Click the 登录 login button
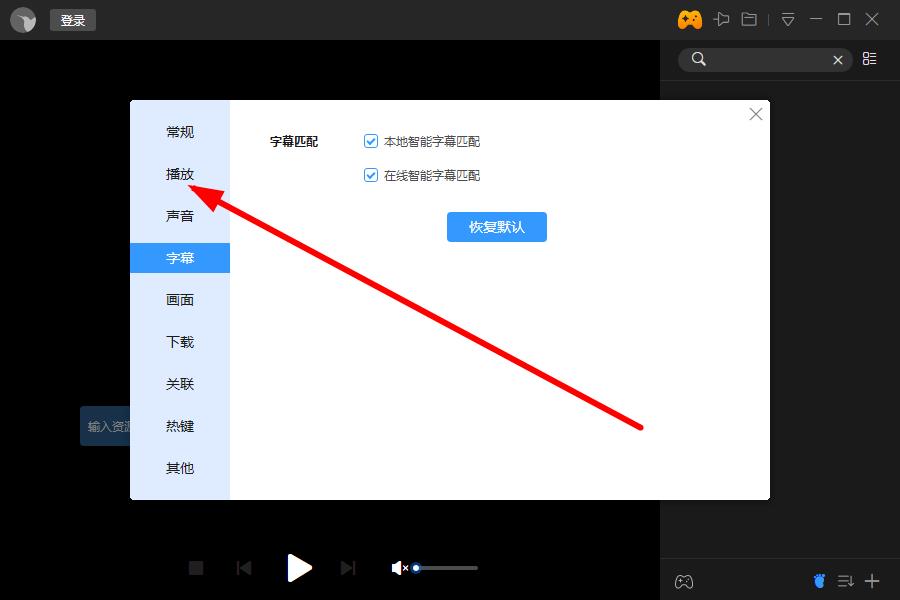Image resolution: width=900 pixels, height=600 pixels. pyautogui.click(x=73, y=20)
